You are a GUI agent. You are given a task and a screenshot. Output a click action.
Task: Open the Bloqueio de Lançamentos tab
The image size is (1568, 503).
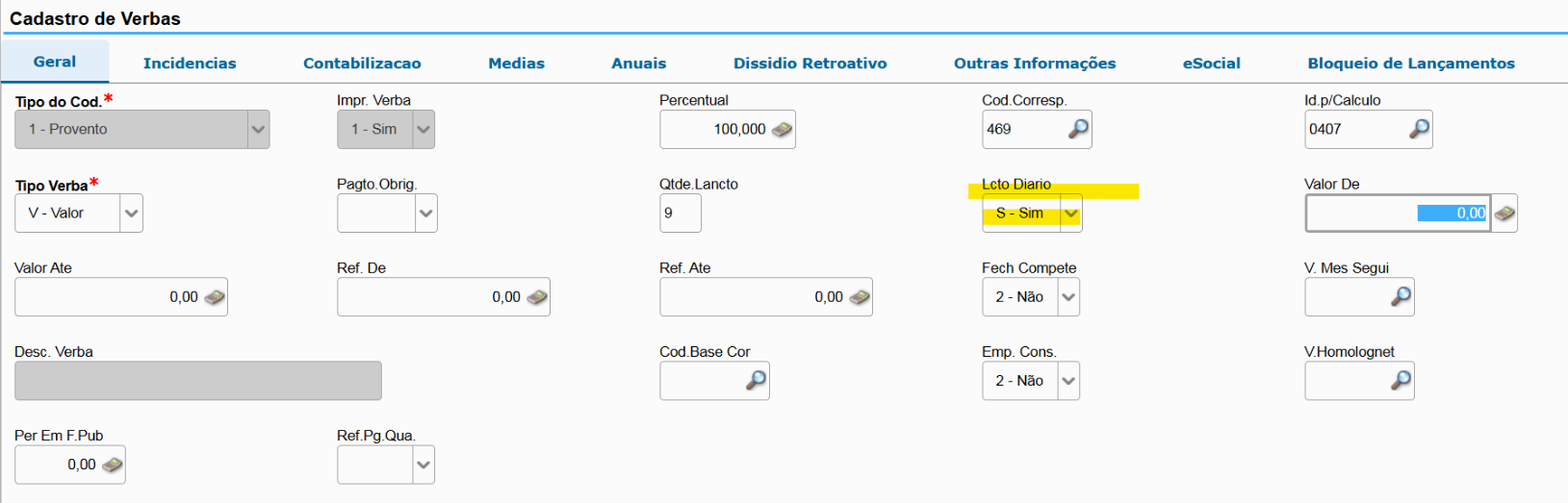pyautogui.click(x=1411, y=63)
